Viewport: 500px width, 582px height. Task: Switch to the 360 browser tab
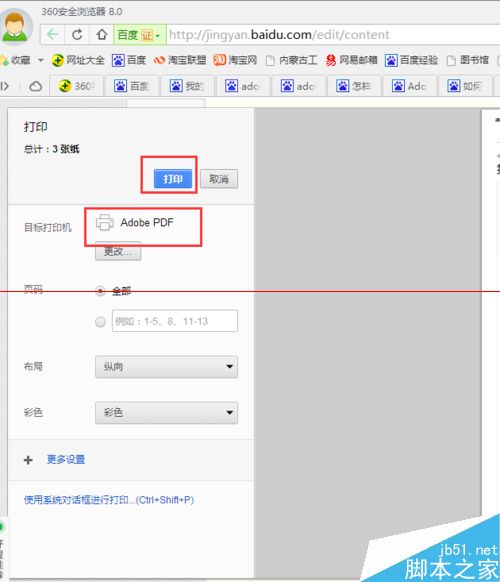(x=77, y=86)
